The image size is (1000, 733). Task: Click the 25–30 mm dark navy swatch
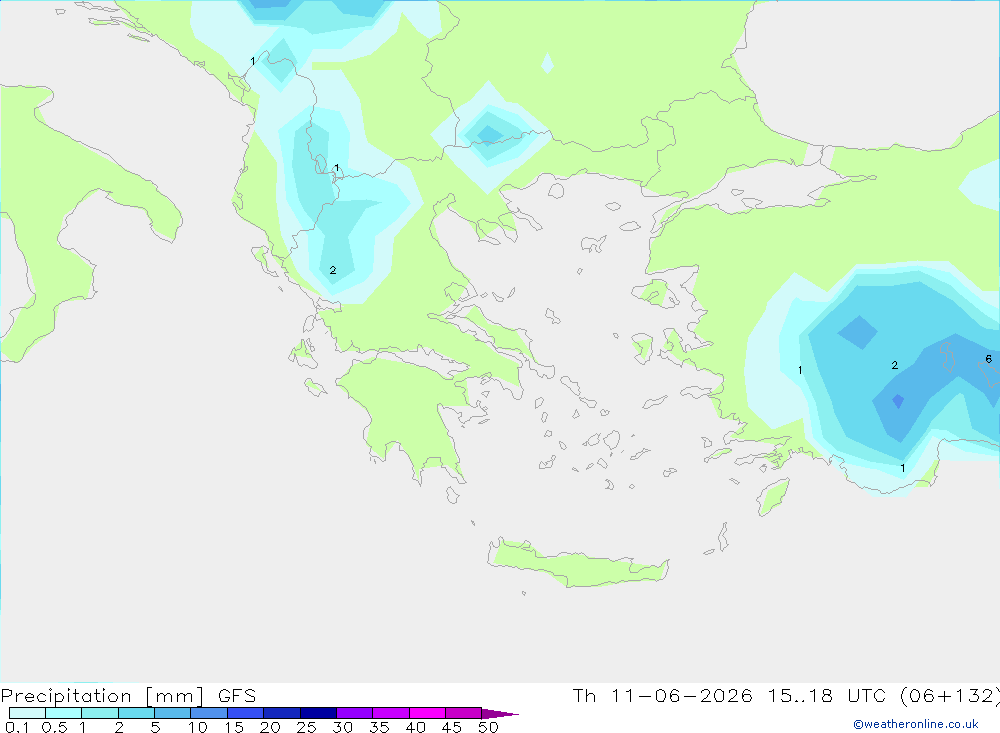(x=318, y=713)
